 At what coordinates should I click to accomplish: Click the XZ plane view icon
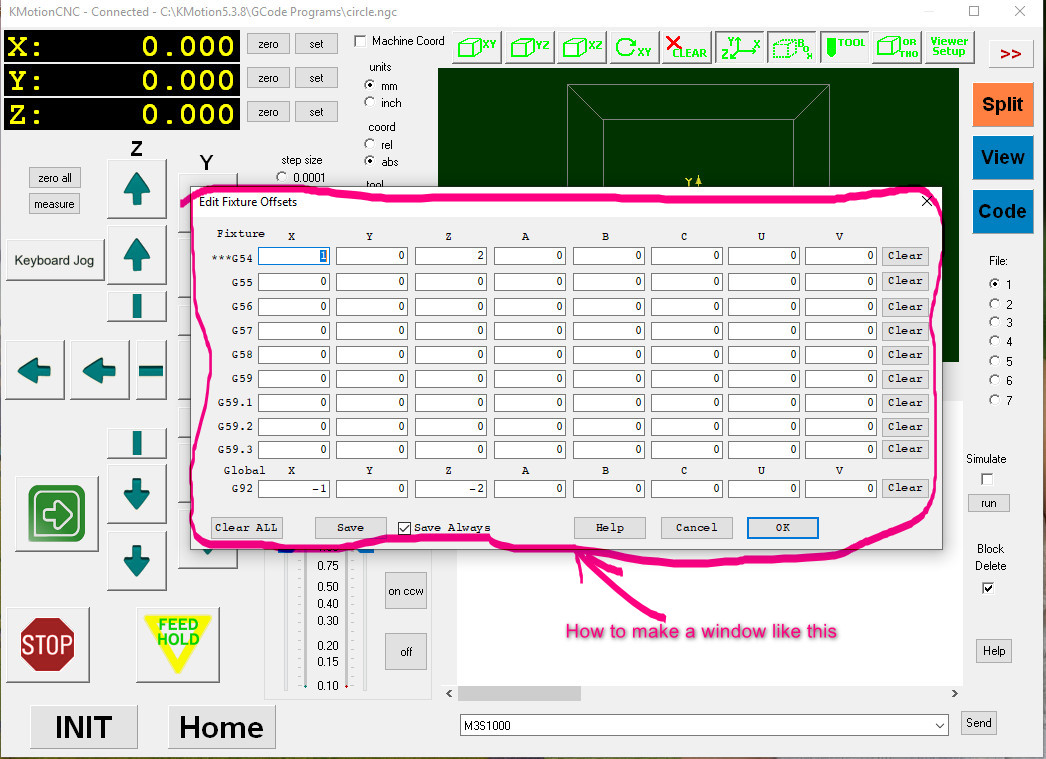[x=582, y=47]
